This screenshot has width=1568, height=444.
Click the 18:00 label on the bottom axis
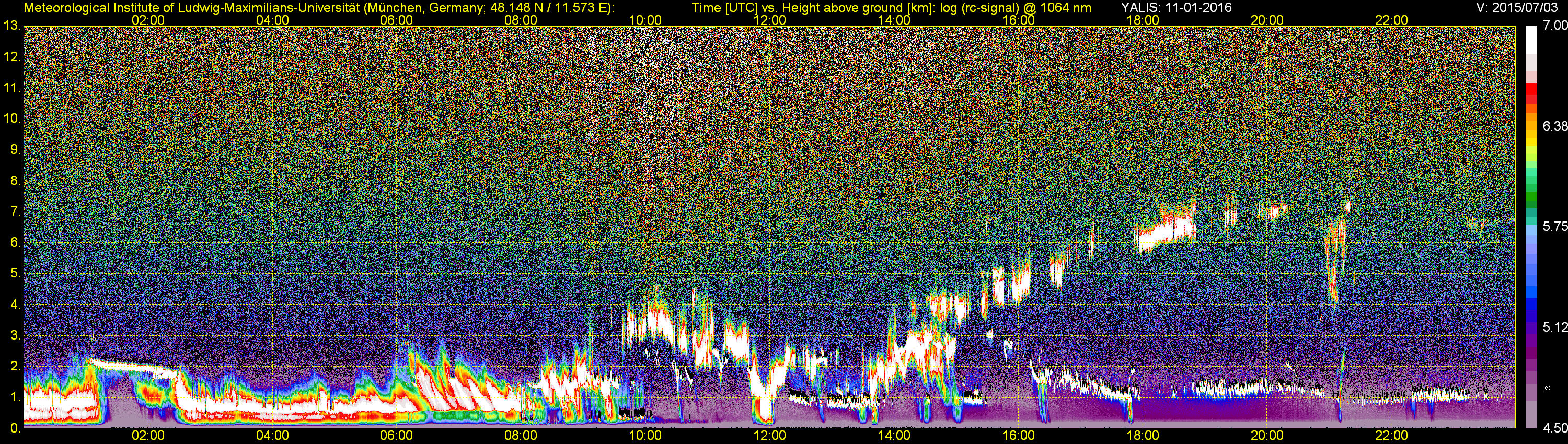[1143, 436]
